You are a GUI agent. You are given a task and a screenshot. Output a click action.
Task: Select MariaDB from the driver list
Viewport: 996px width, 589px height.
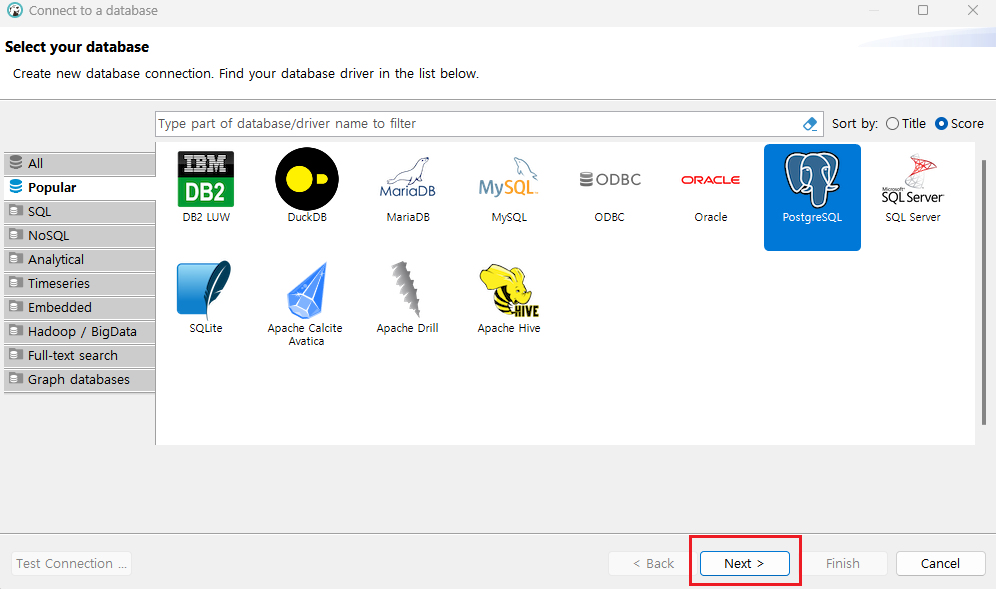[x=408, y=187]
